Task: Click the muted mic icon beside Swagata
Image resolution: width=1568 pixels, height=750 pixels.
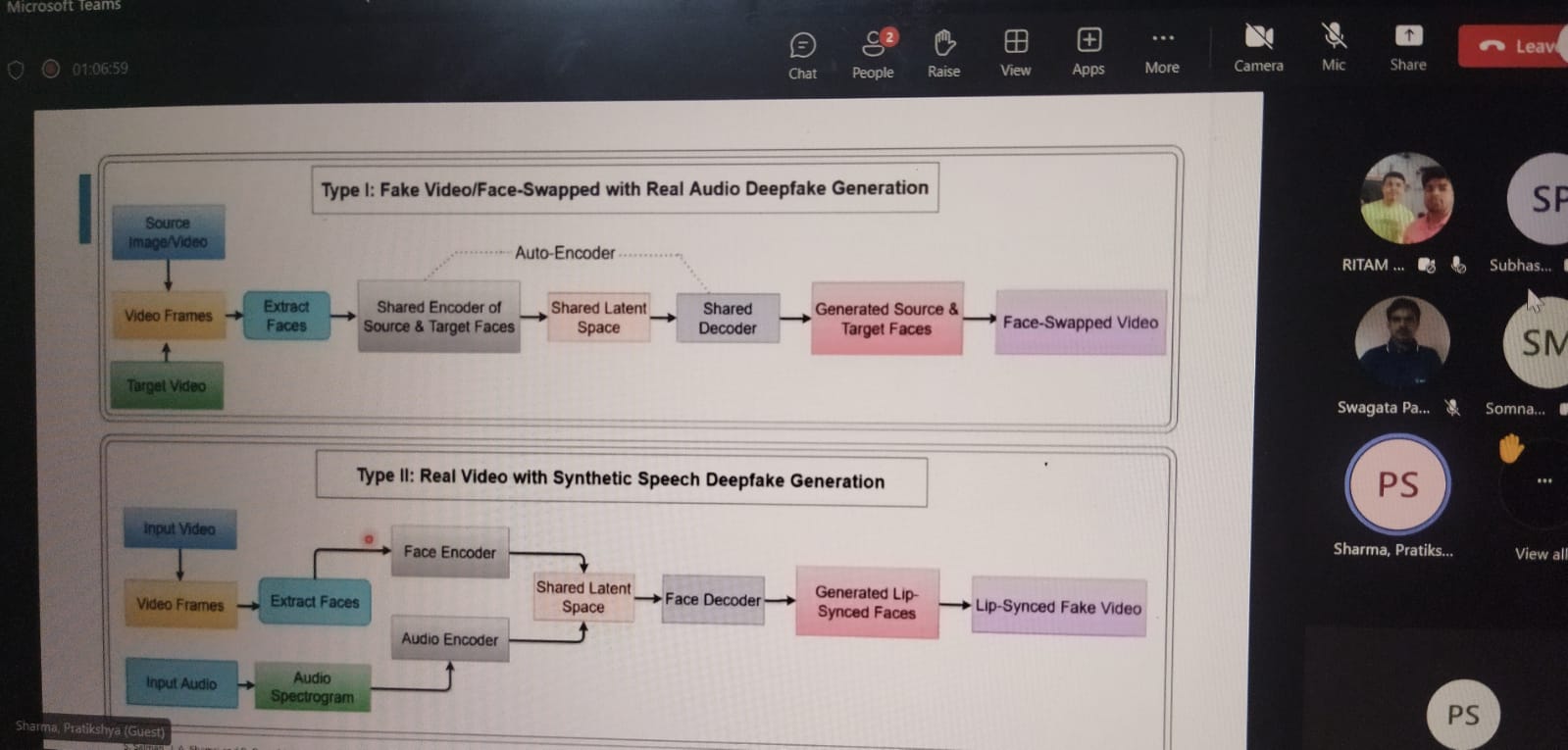Action: [1452, 408]
